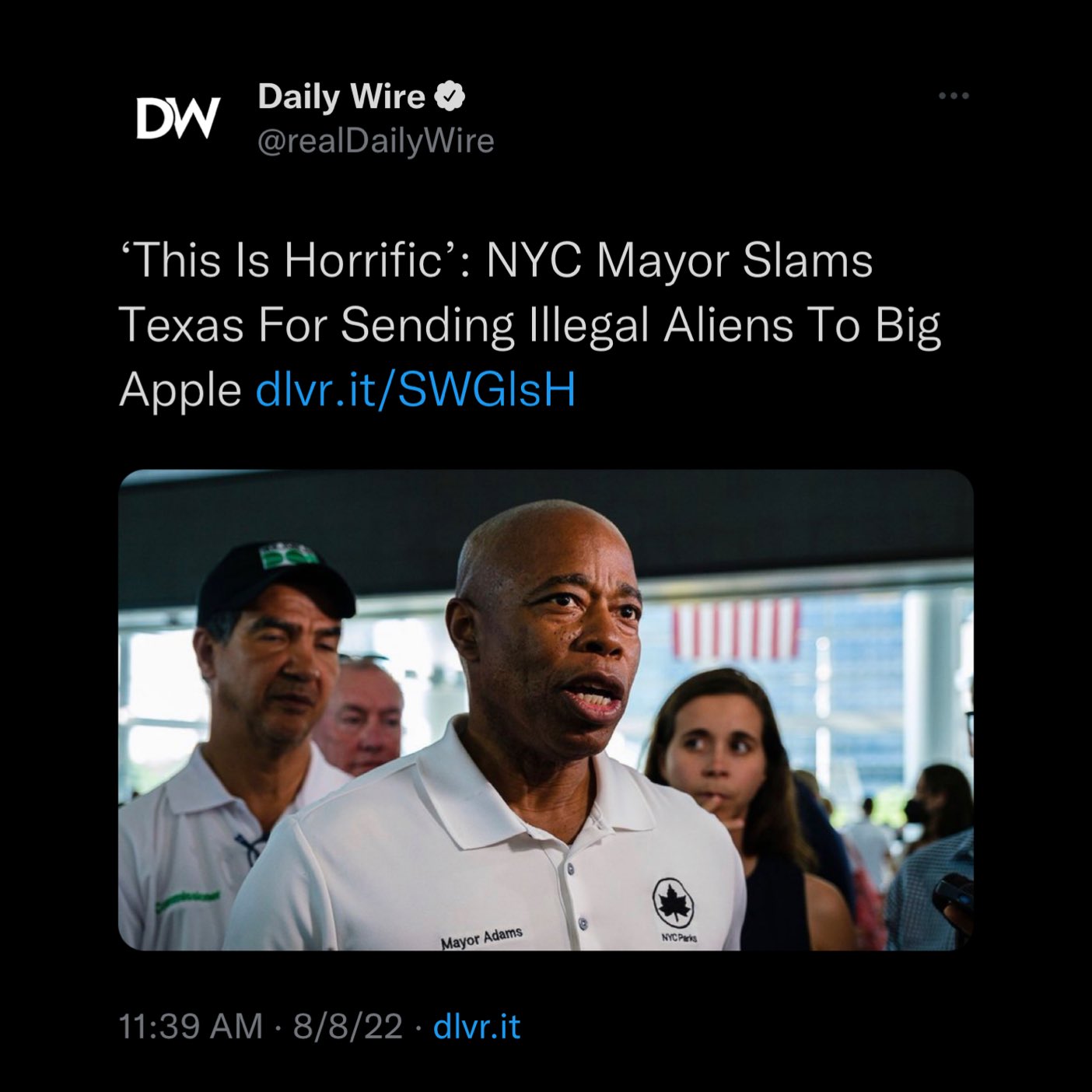
Task: Open the dlvr.it source label link
Action: coord(476,1026)
